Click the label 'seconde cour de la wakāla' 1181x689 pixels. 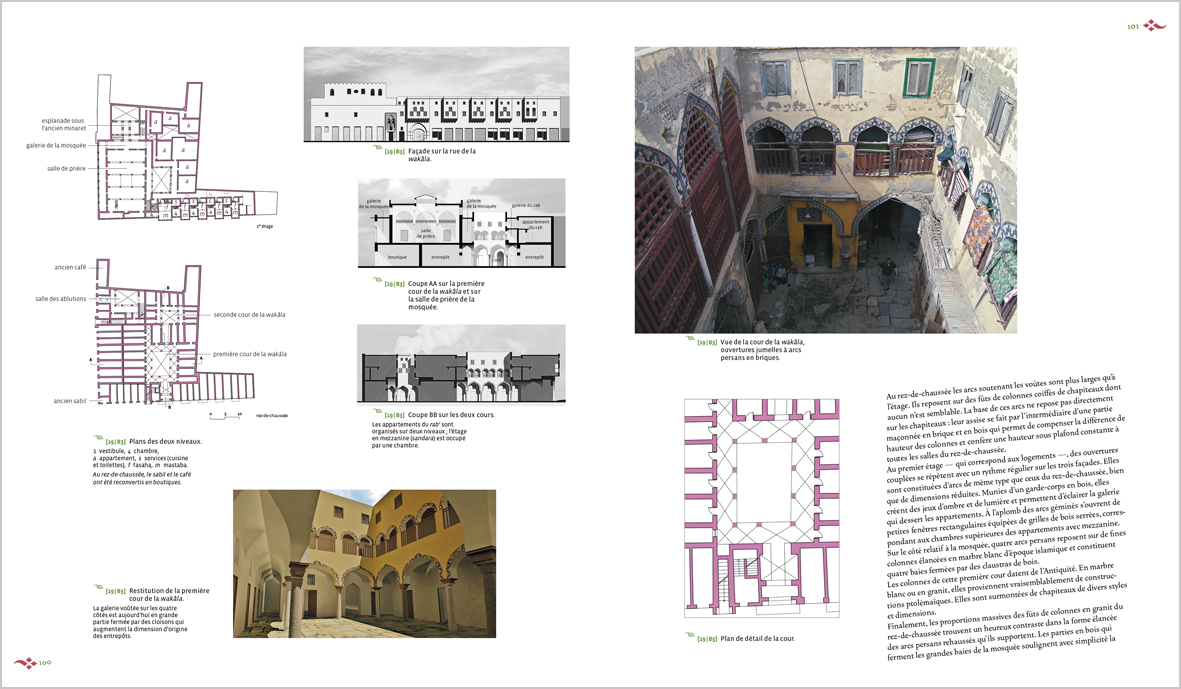click(x=249, y=315)
